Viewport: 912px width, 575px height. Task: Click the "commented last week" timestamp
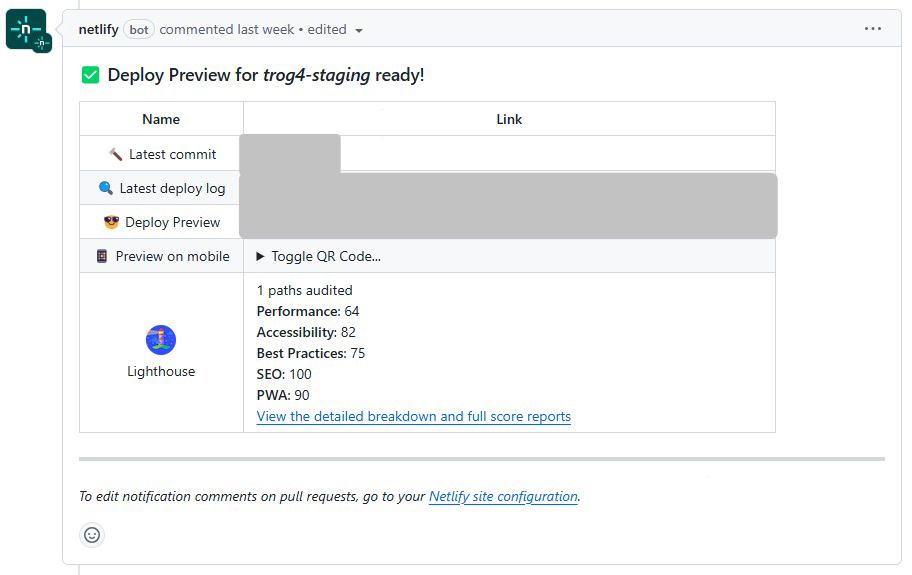click(x=226, y=29)
